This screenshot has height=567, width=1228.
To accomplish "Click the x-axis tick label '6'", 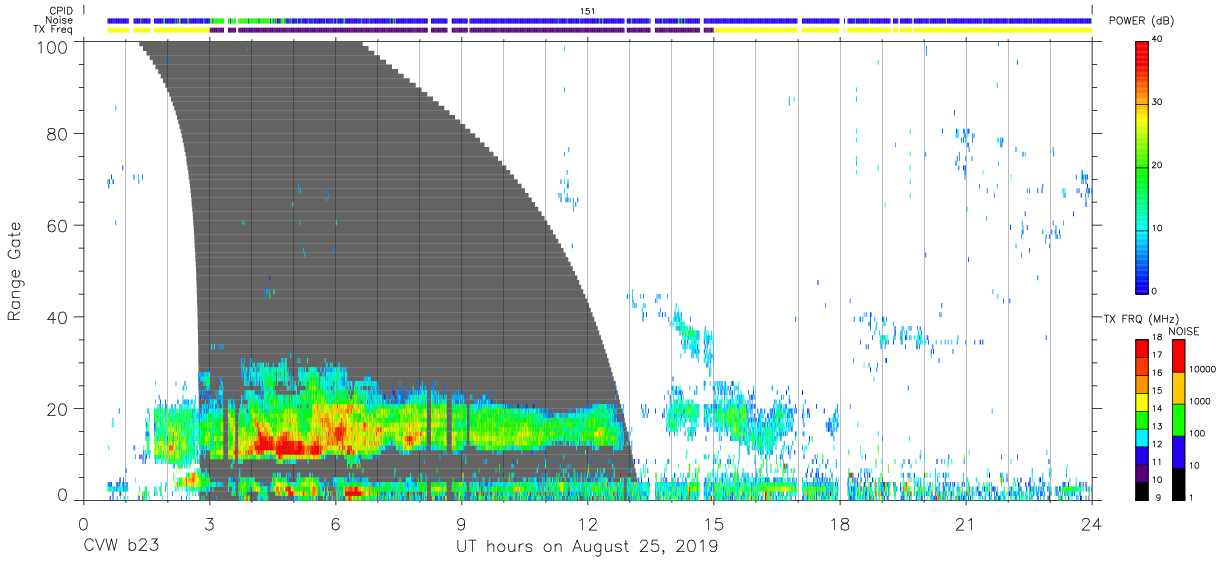I will (335, 524).
